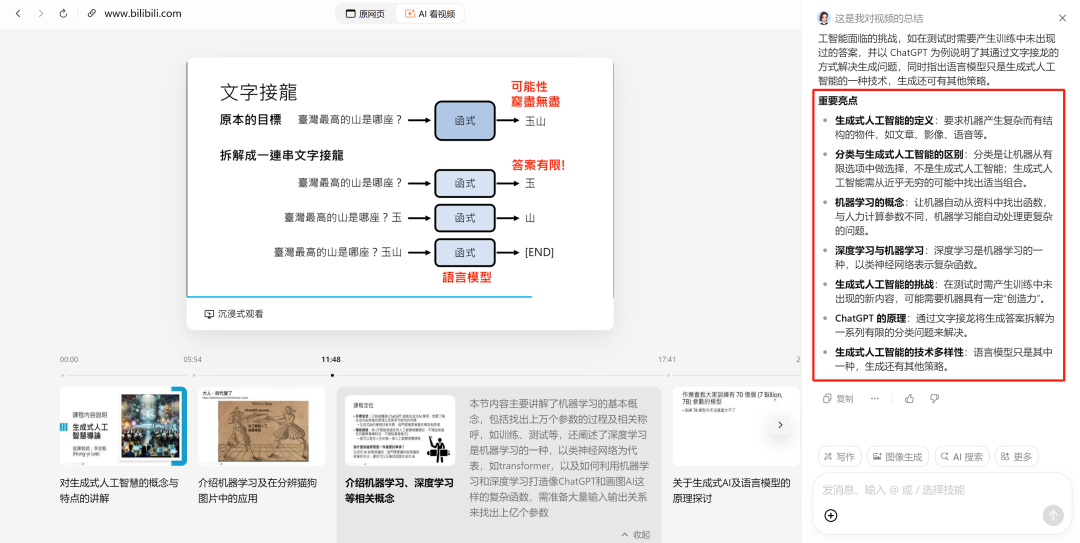Click the 生成式人工智能的定义 bullet
Screen dimensions: 1080x543
point(944,127)
